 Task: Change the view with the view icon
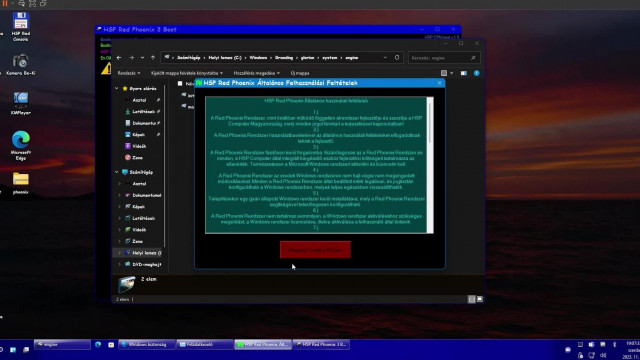444,73
